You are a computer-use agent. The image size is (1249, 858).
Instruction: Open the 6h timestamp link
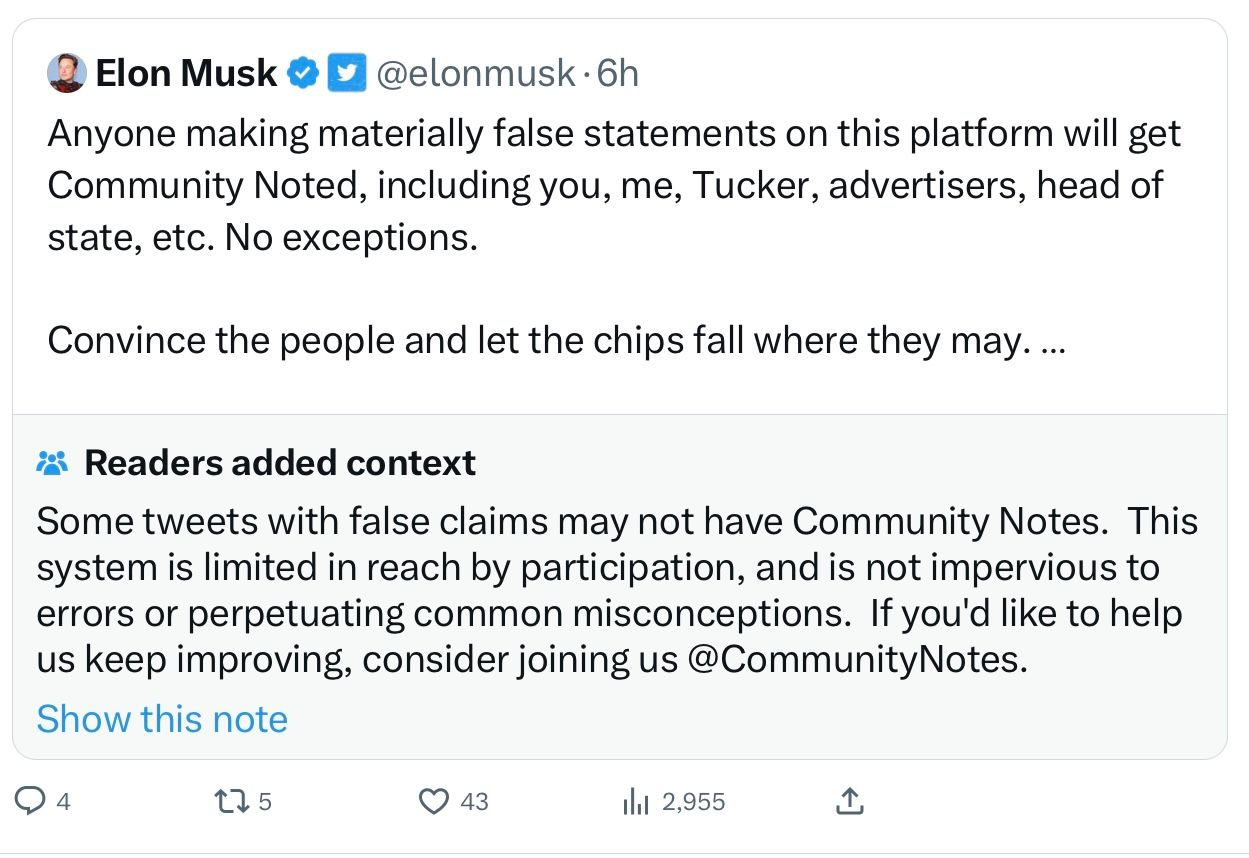point(617,73)
